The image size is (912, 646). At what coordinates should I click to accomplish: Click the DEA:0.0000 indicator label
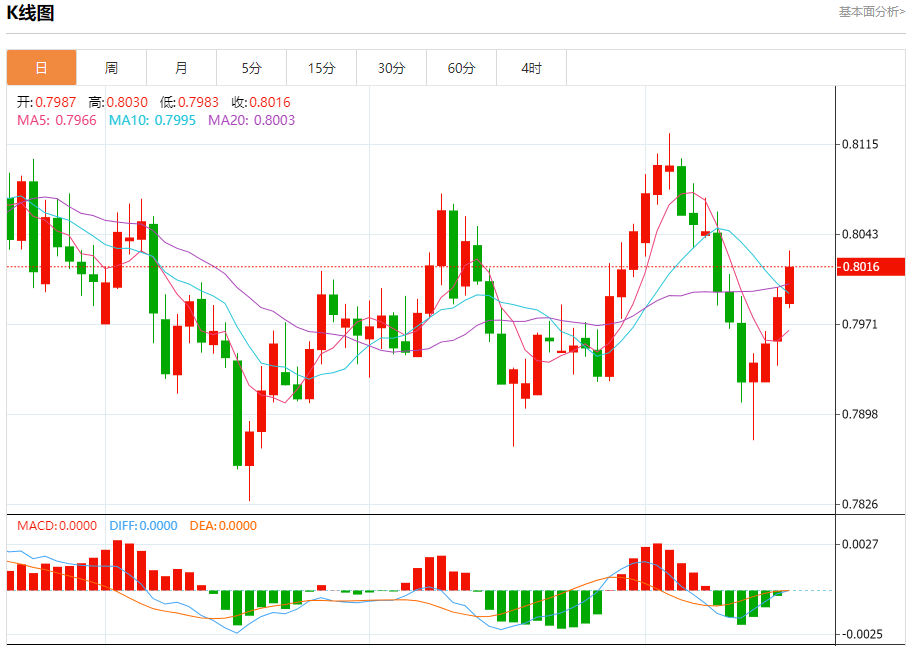223,526
